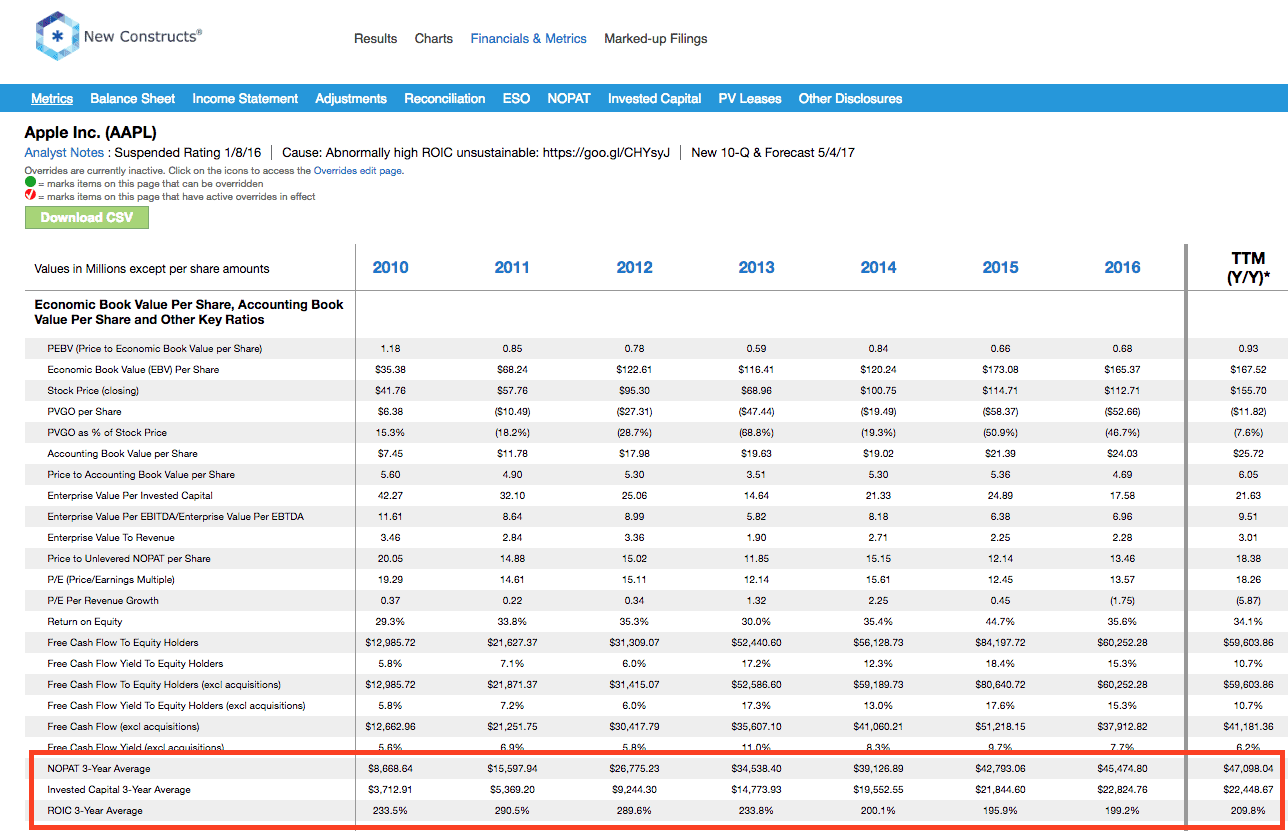This screenshot has width=1288, height=831.
Task: Open the Adjustments tab
Action: click(351, 98)
